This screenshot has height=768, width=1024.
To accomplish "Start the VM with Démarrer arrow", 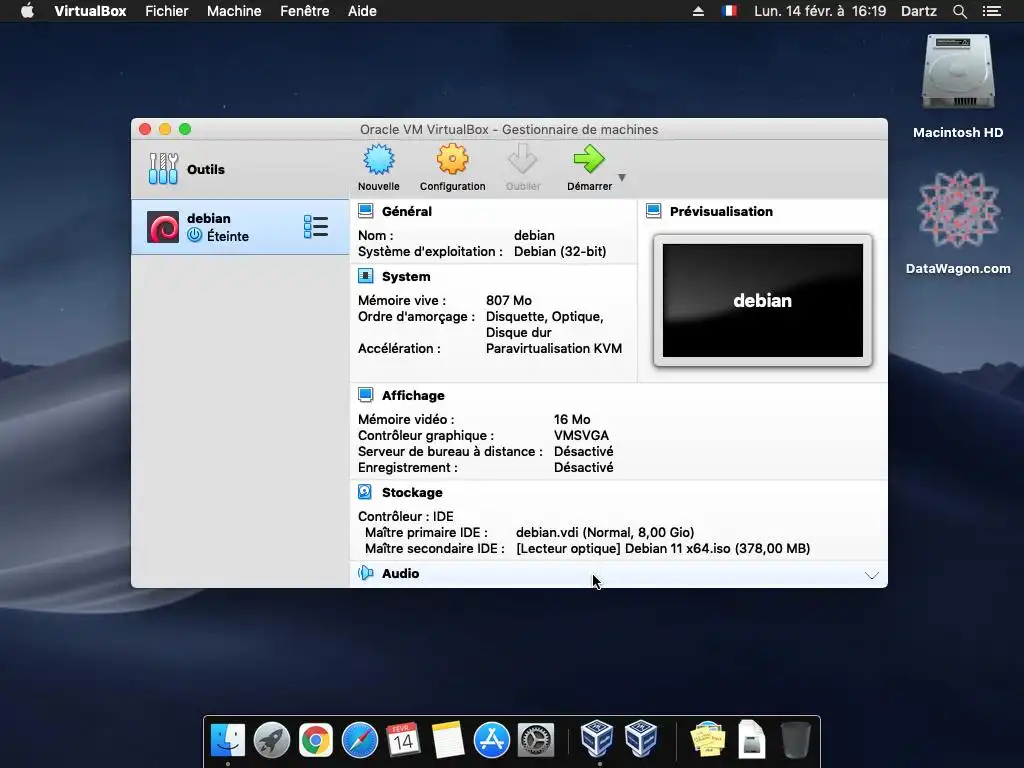I will (589, 168).
